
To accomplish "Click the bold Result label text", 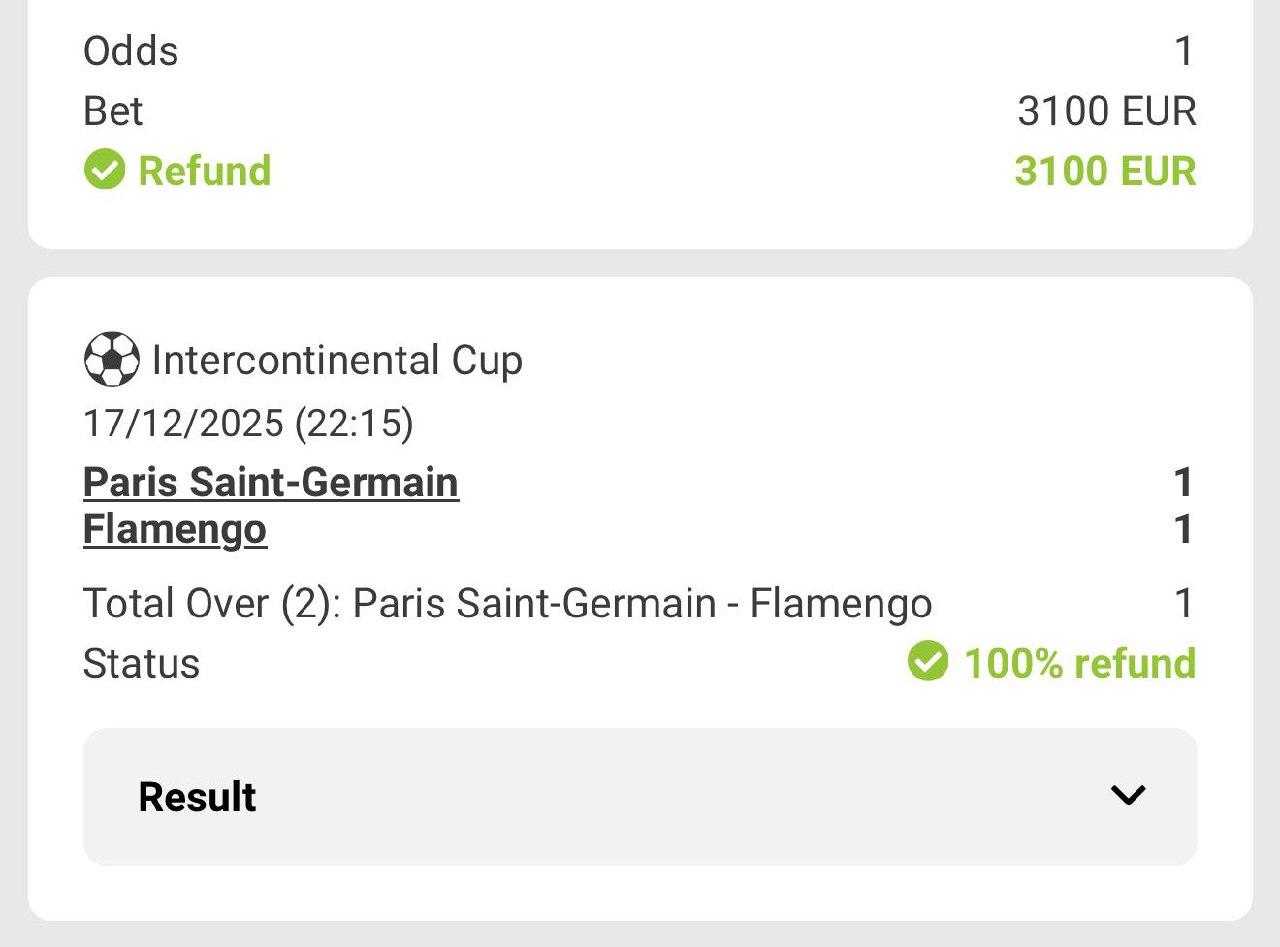I will 197,797.
